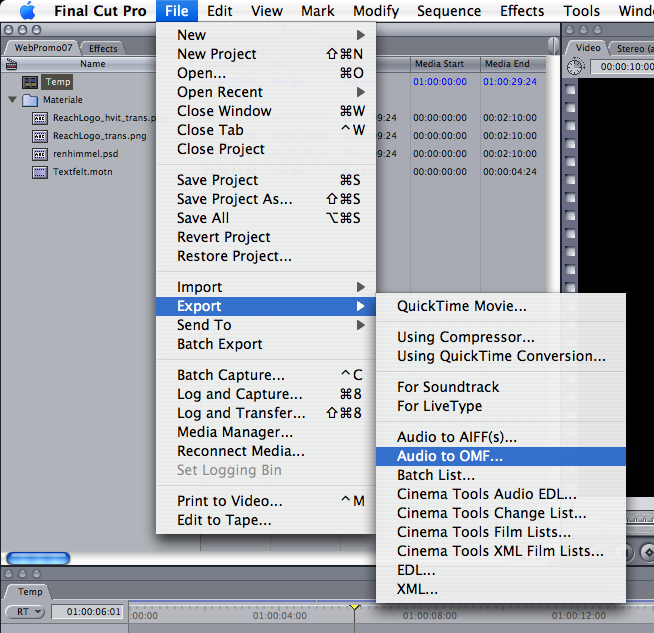Open the Sequence menu
The width and height of the screenshot is (654, 633).
point(449,11)
